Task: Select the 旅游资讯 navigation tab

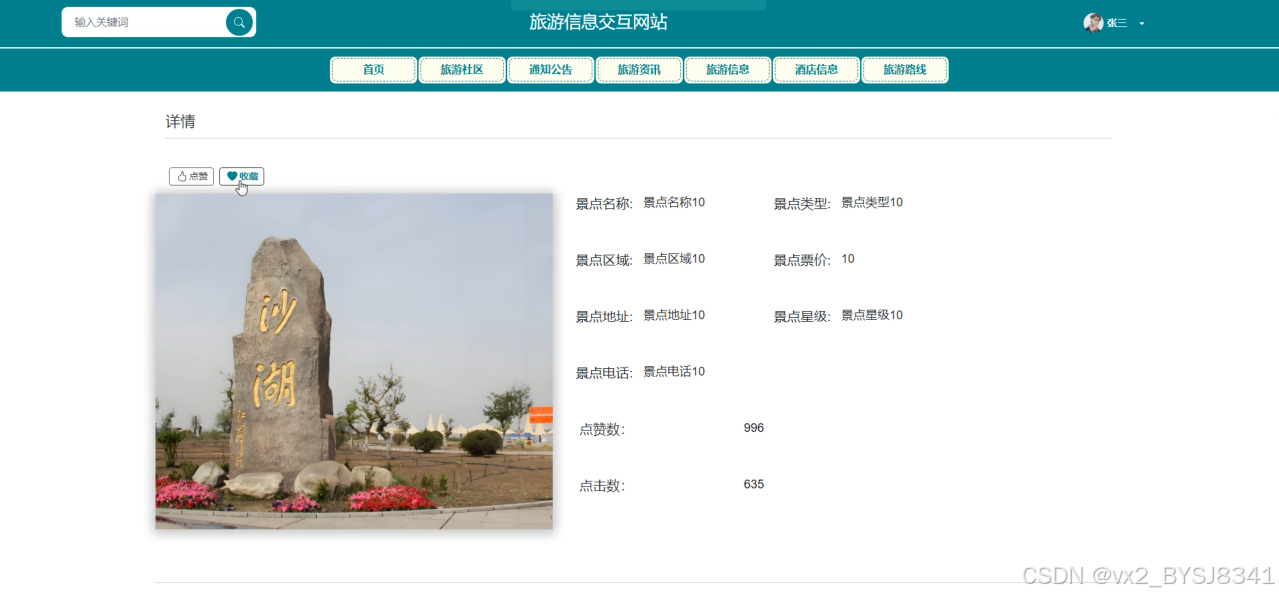Action: pyautogui.click(x=639, y=70)
